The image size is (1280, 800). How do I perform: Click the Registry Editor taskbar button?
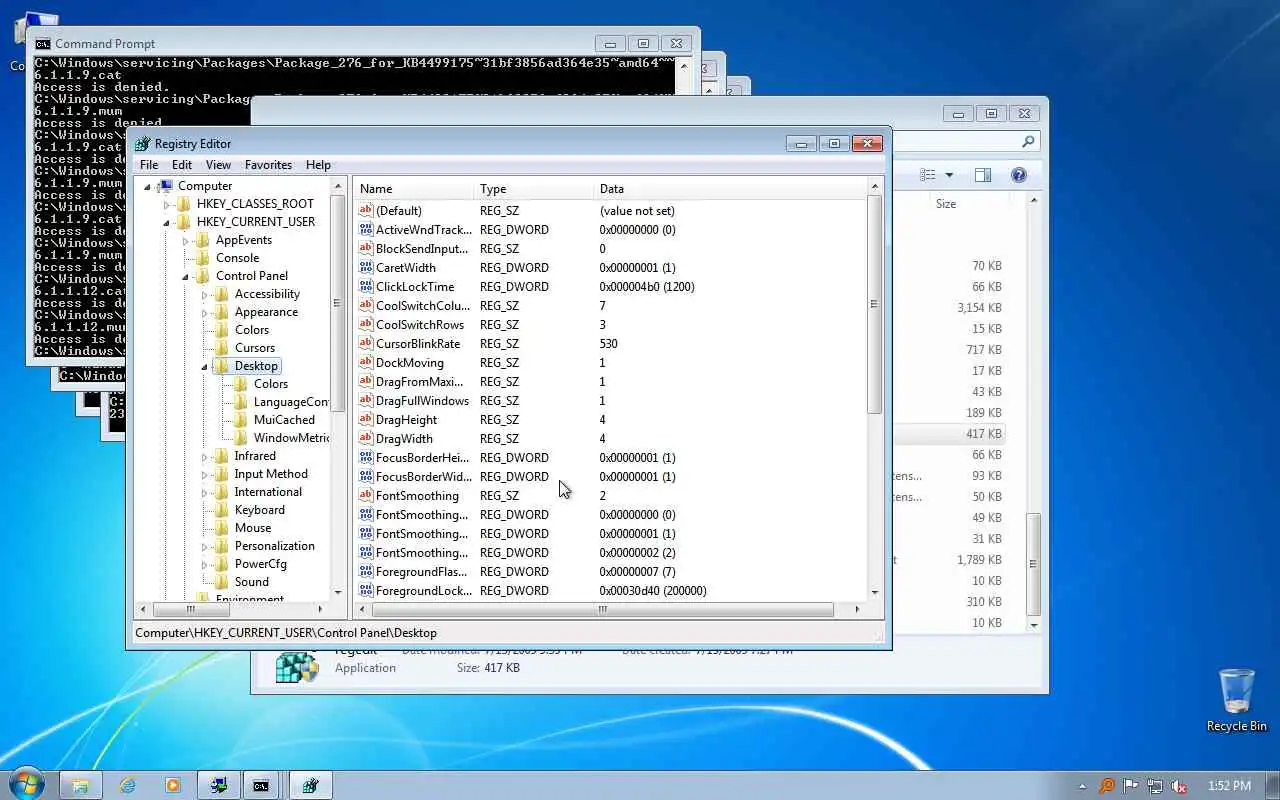tap(310, 786)
